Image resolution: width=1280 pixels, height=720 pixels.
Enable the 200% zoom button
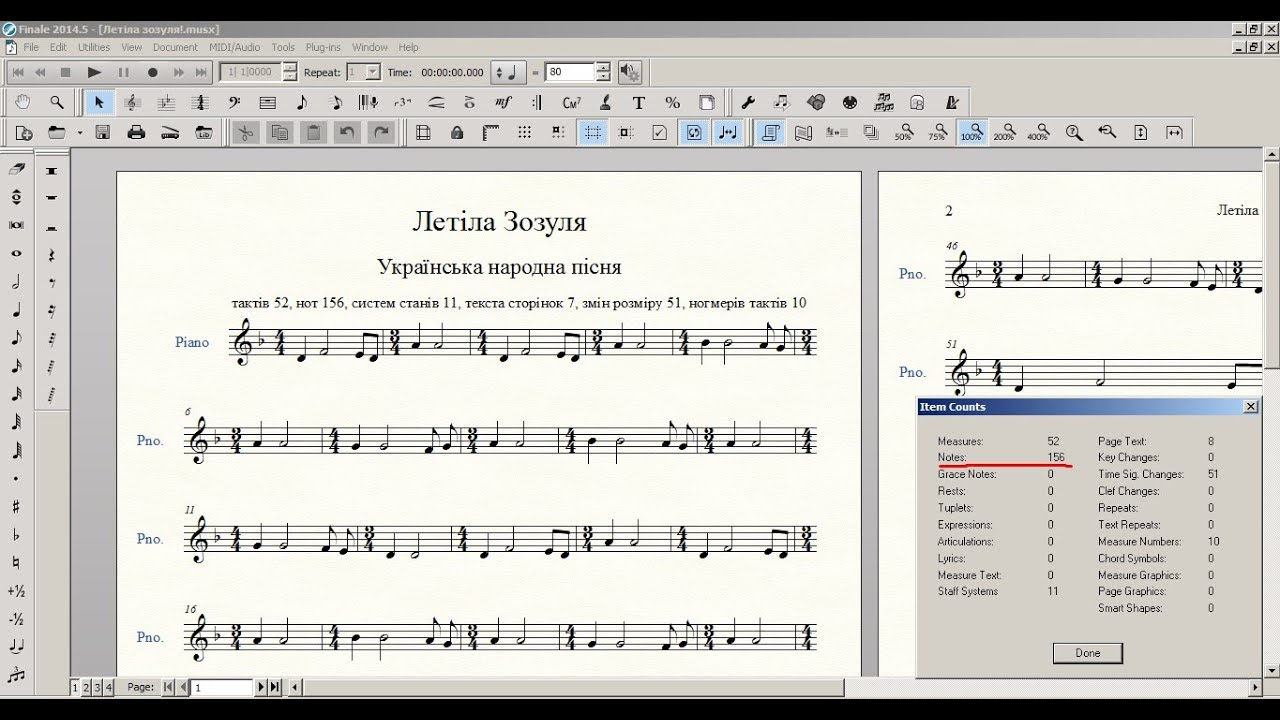coord(1004,132)
